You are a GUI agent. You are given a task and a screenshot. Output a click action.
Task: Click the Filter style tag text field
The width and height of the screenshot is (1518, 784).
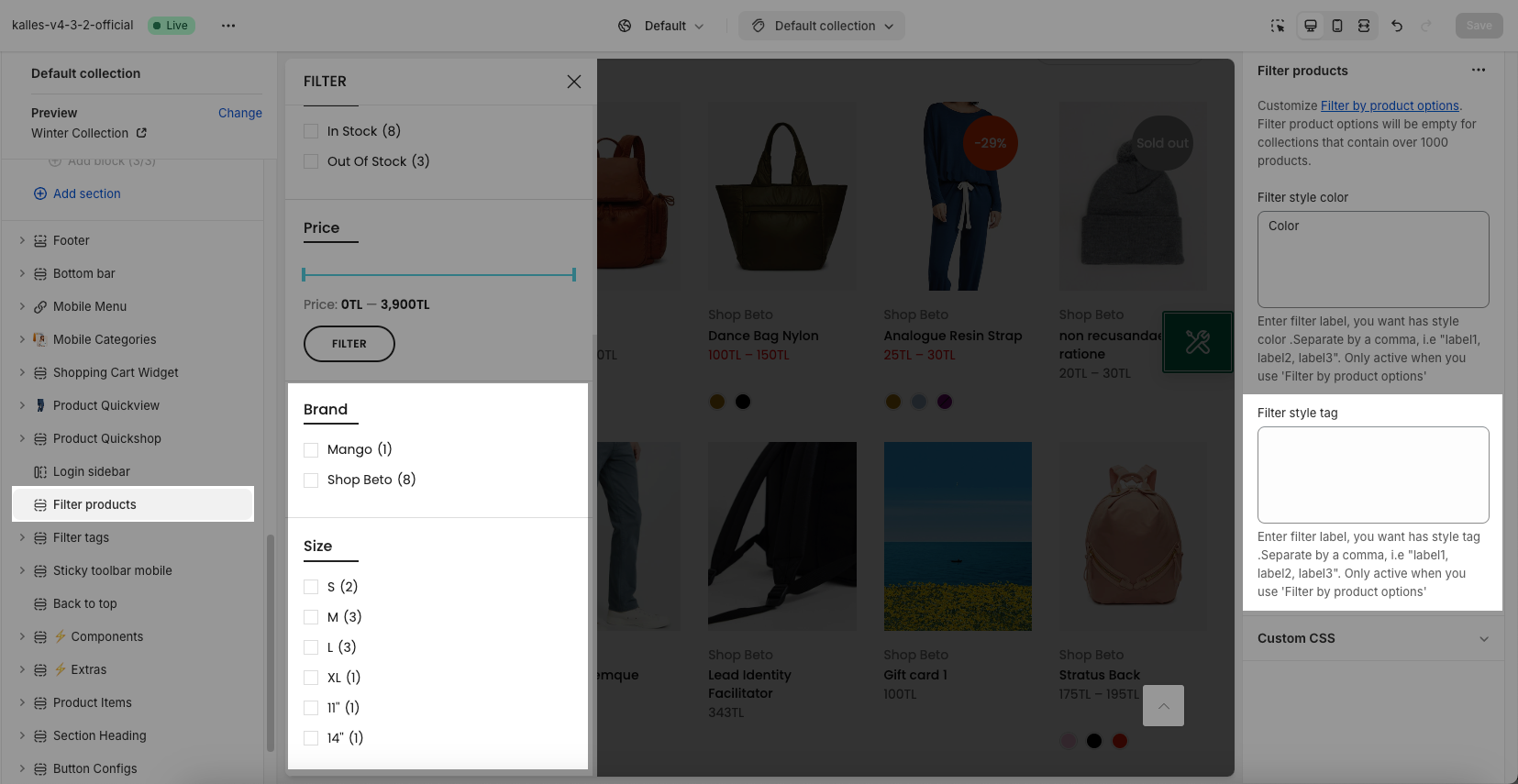1373,475
